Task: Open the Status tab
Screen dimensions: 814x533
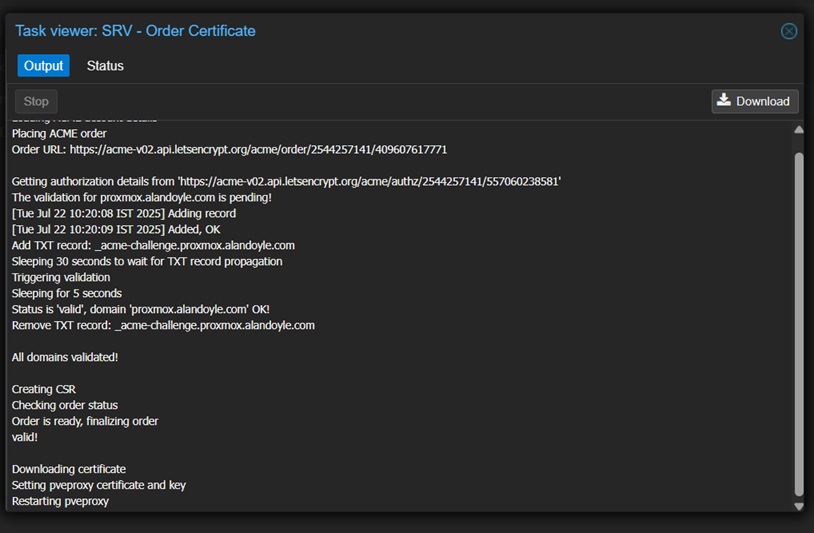Action: [x=105, y=66]
